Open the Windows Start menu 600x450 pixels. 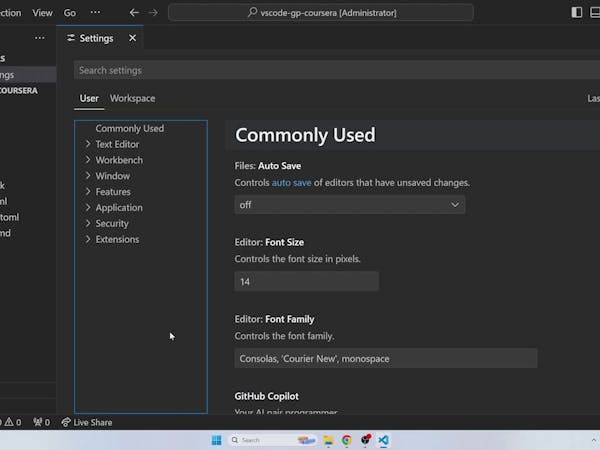pyautogui.click(x=217, y=440)
